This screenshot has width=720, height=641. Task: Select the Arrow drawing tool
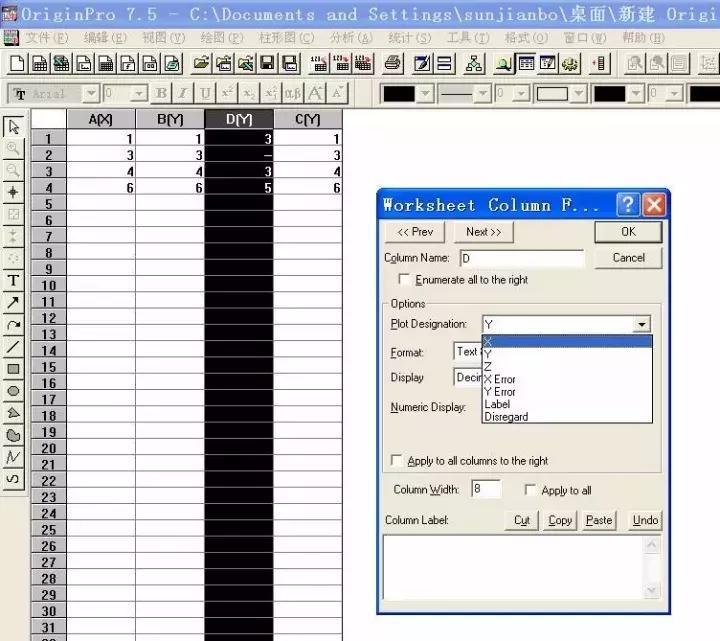pos(13,302)
